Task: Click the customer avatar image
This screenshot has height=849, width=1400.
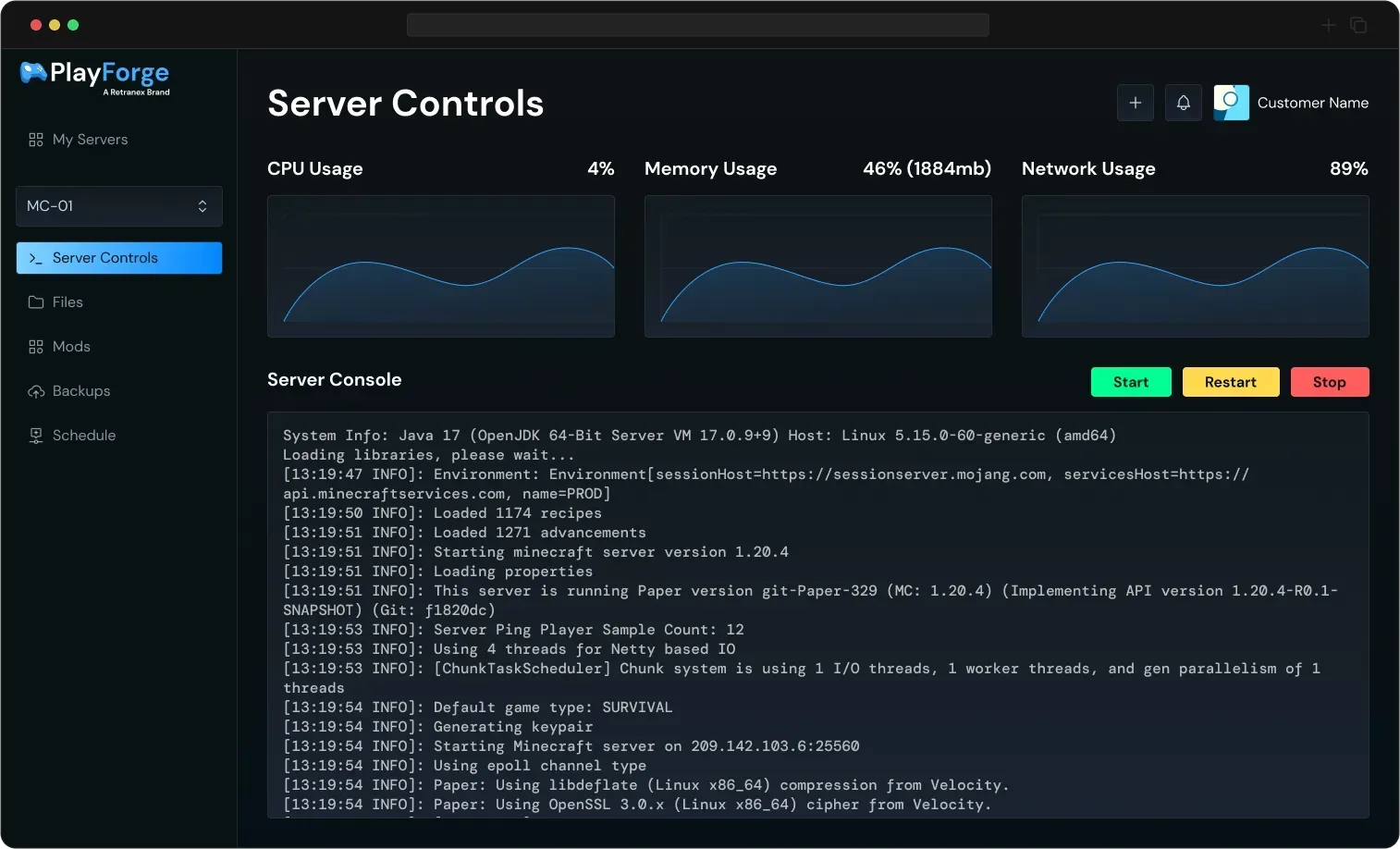Action: click(1232, 103)
